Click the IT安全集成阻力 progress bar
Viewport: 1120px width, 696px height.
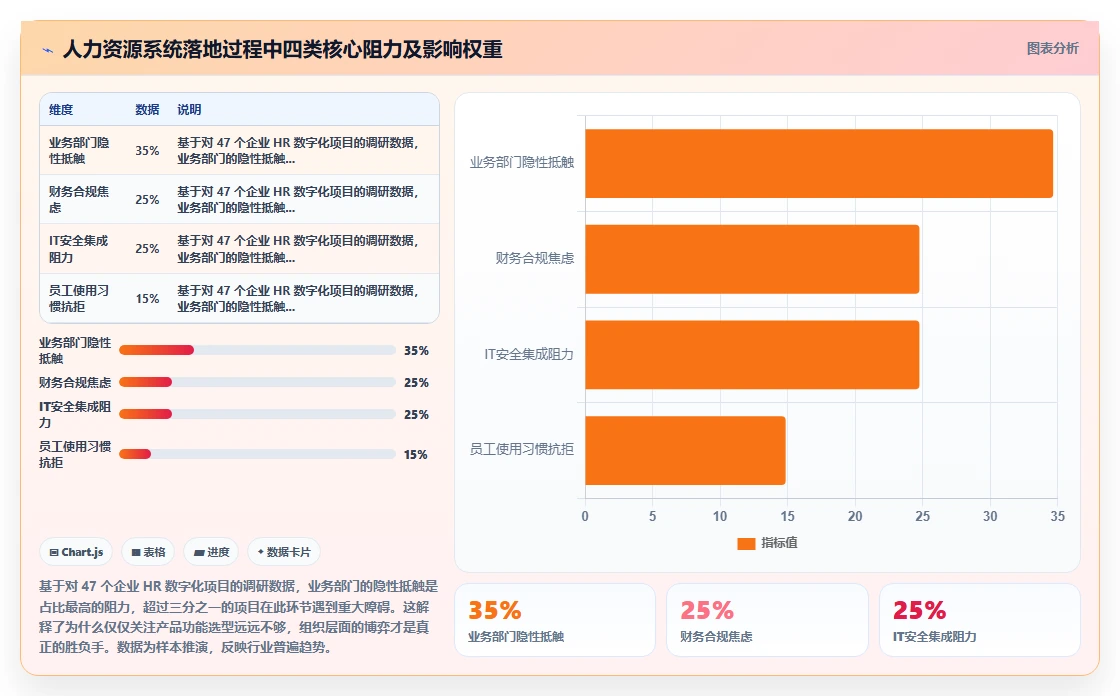[257, 414]
